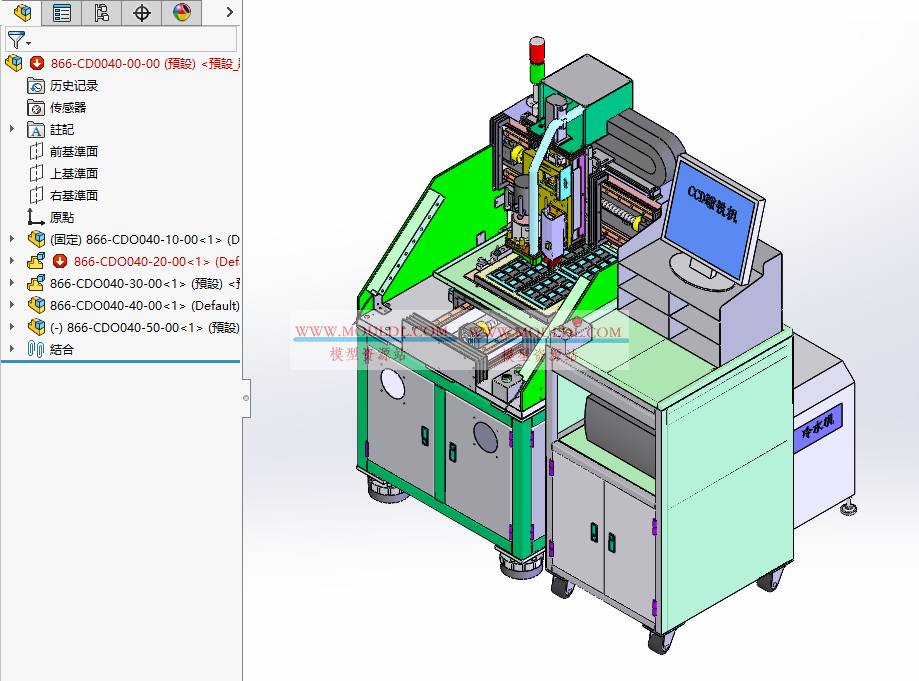Image resolution: width=919 pixels, height=681 pixels.
Task: Expand the 註記 annotations node
Action: [x=12, y=129]
